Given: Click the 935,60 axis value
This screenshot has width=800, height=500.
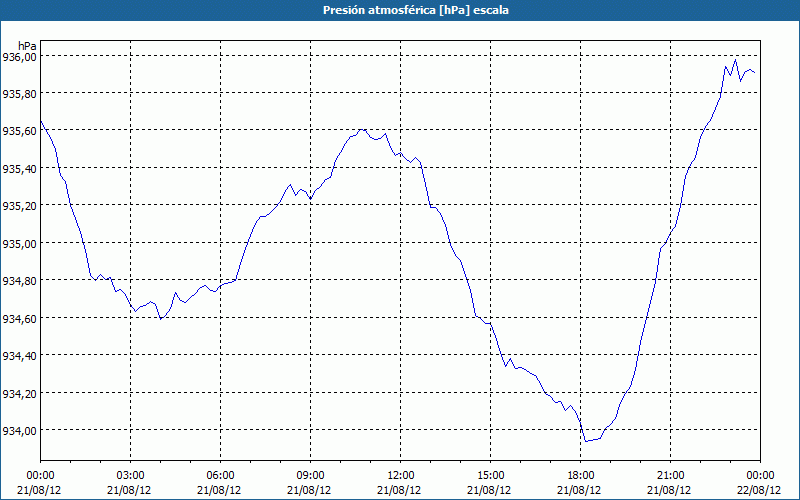Looking at the screenshot, I should click(x=19, y=131).
